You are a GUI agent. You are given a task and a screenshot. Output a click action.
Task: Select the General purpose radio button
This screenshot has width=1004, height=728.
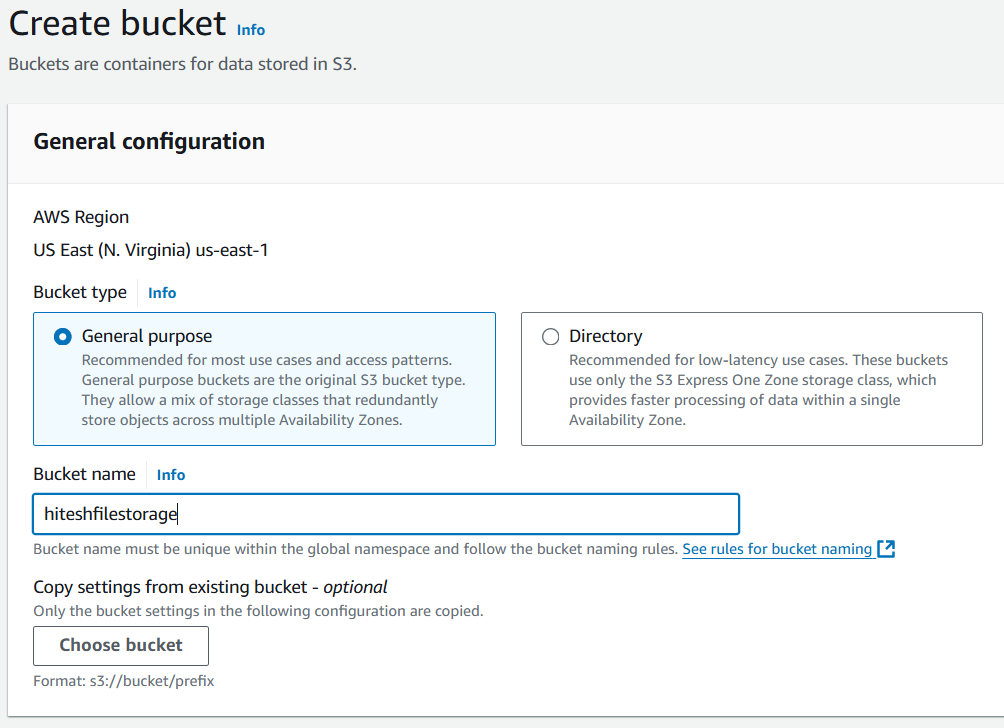(x=63, y=337)
